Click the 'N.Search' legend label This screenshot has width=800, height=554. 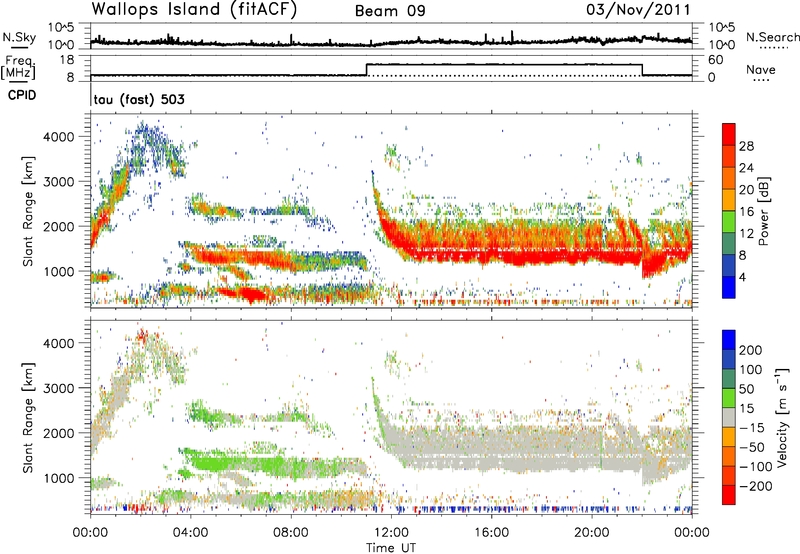click(x=772, y=37)
